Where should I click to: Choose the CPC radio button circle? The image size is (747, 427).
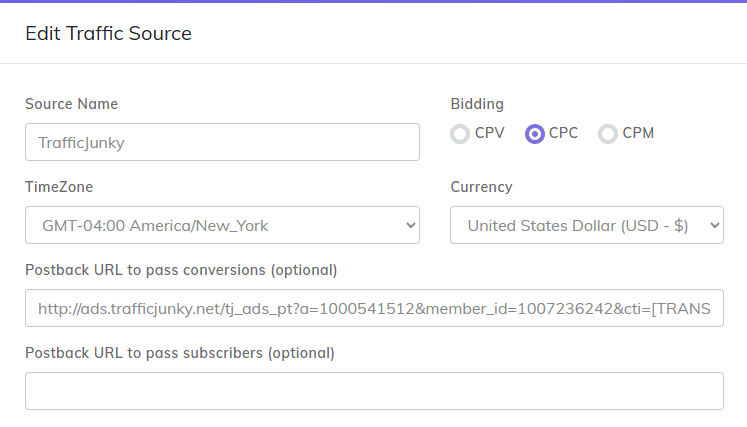tap(535, 134)
